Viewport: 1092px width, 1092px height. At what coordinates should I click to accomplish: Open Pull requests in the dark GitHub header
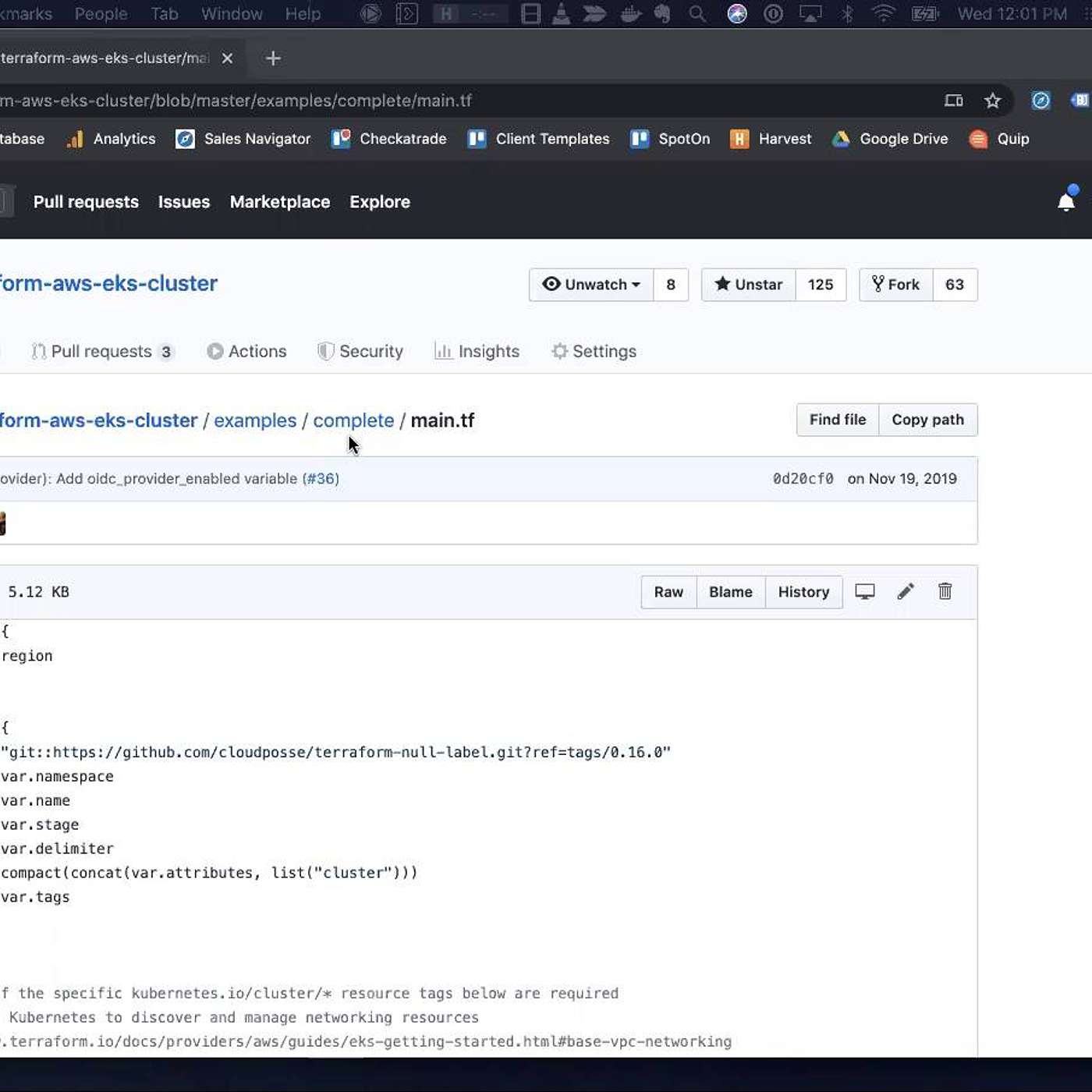pos(86,202)
